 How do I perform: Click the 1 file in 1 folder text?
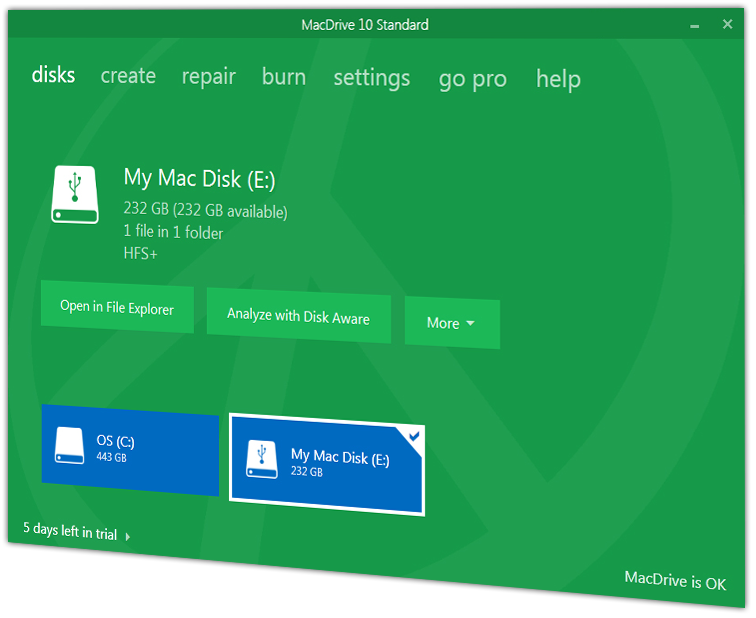pyautogui.click(x=173, y=232)
